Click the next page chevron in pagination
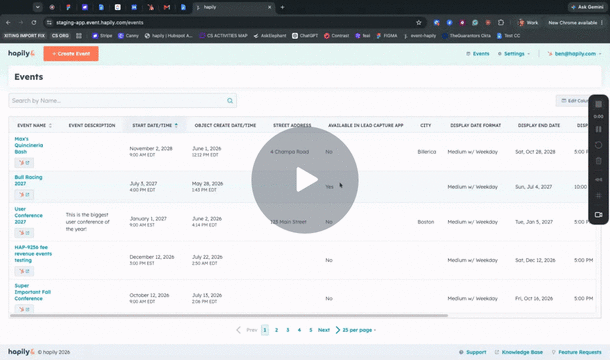Screen dimensions: 610x360 tap(337, 330)
